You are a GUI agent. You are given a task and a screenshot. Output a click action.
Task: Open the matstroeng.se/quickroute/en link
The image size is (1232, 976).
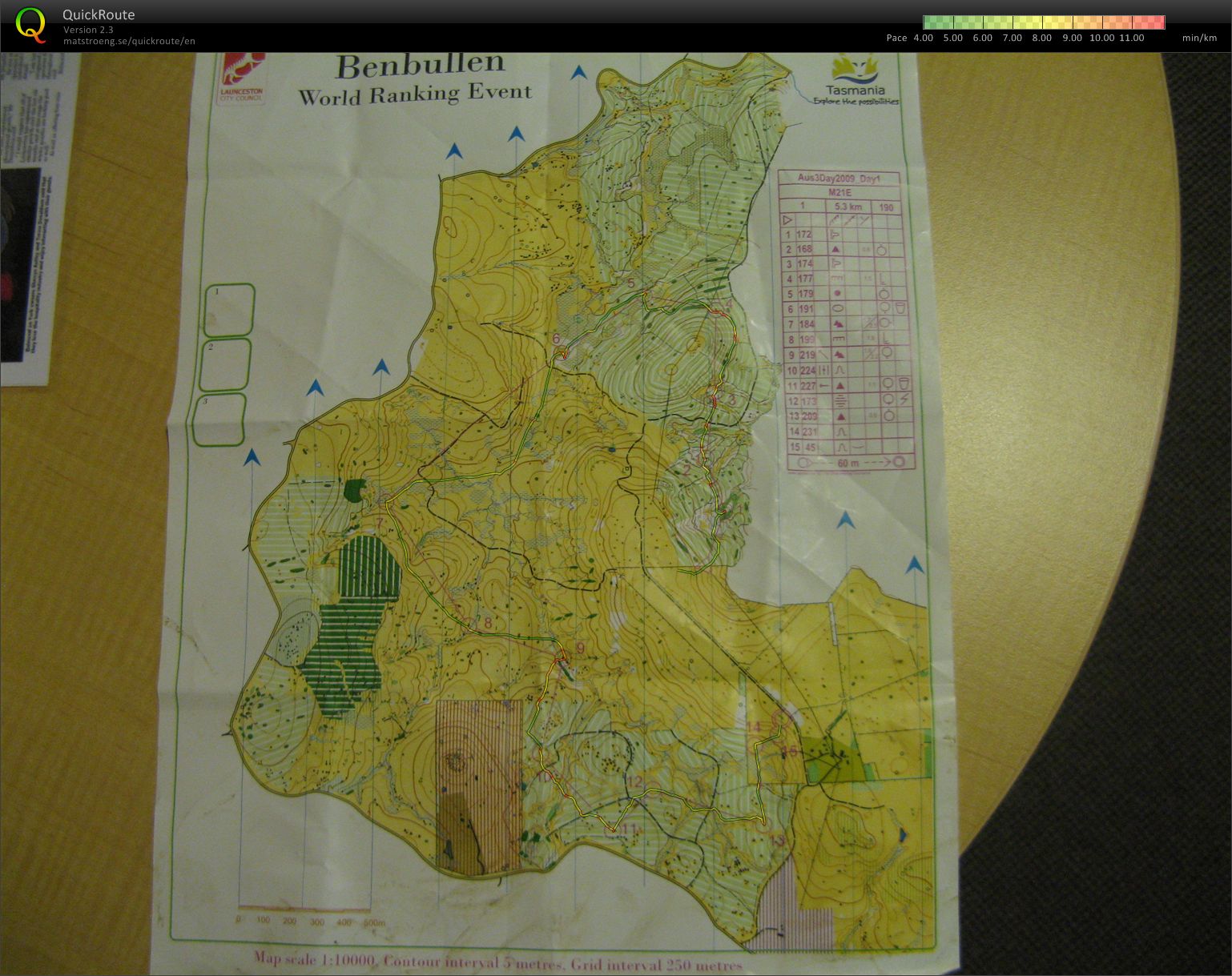tap(129, 41)
